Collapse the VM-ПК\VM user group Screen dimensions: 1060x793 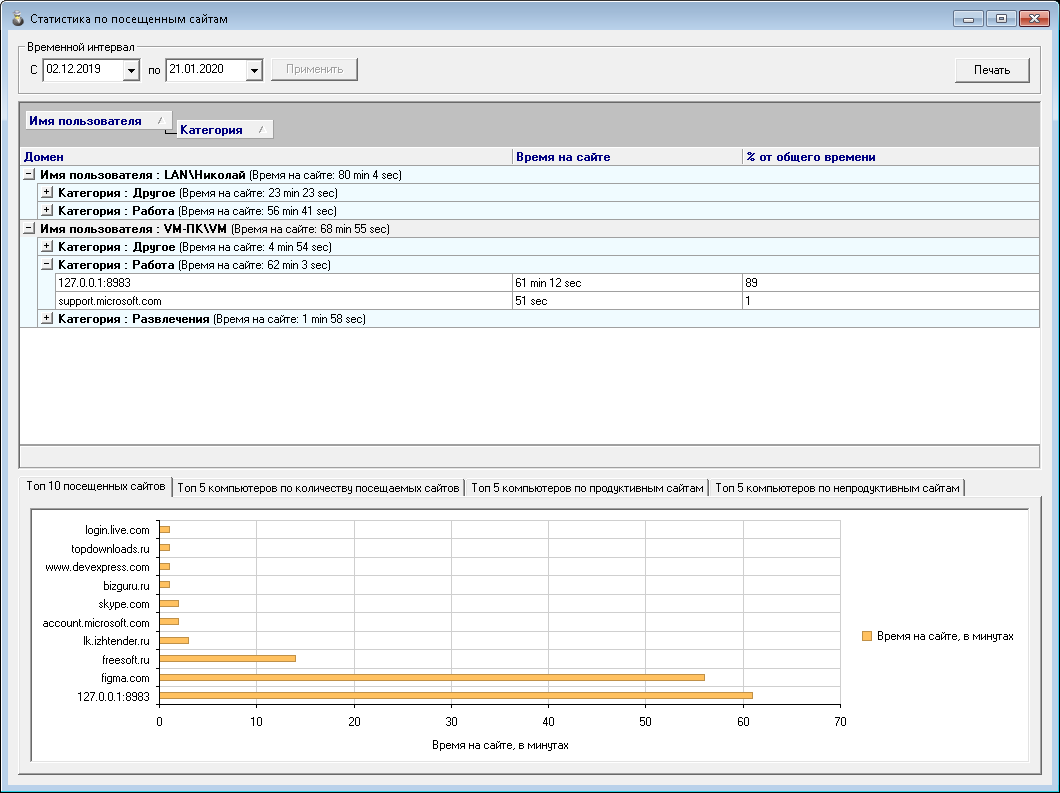tap(29, 229)
